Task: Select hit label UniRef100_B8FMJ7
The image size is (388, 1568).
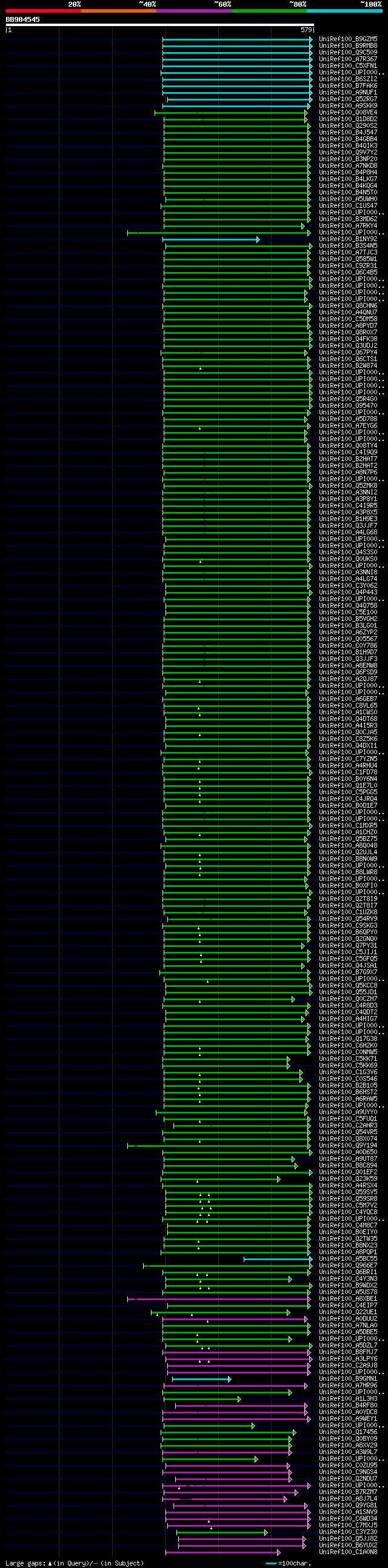Action: click(348, 1352)
